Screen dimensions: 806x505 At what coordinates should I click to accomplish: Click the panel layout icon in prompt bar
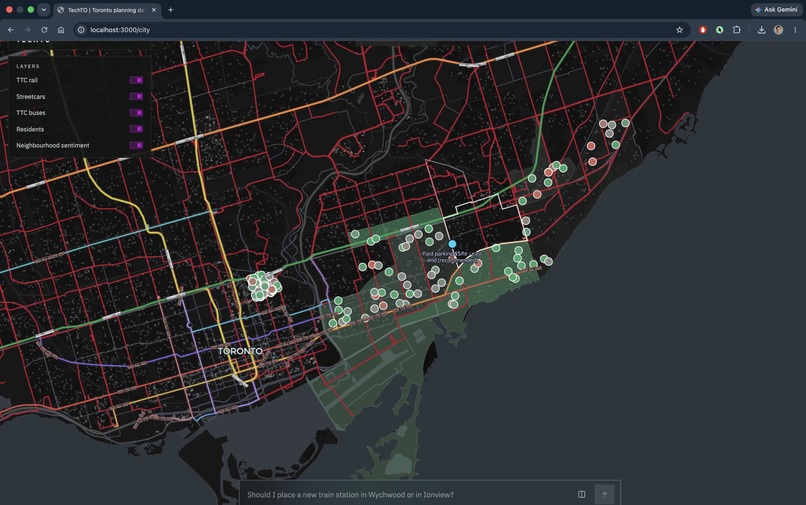(581, 494)
